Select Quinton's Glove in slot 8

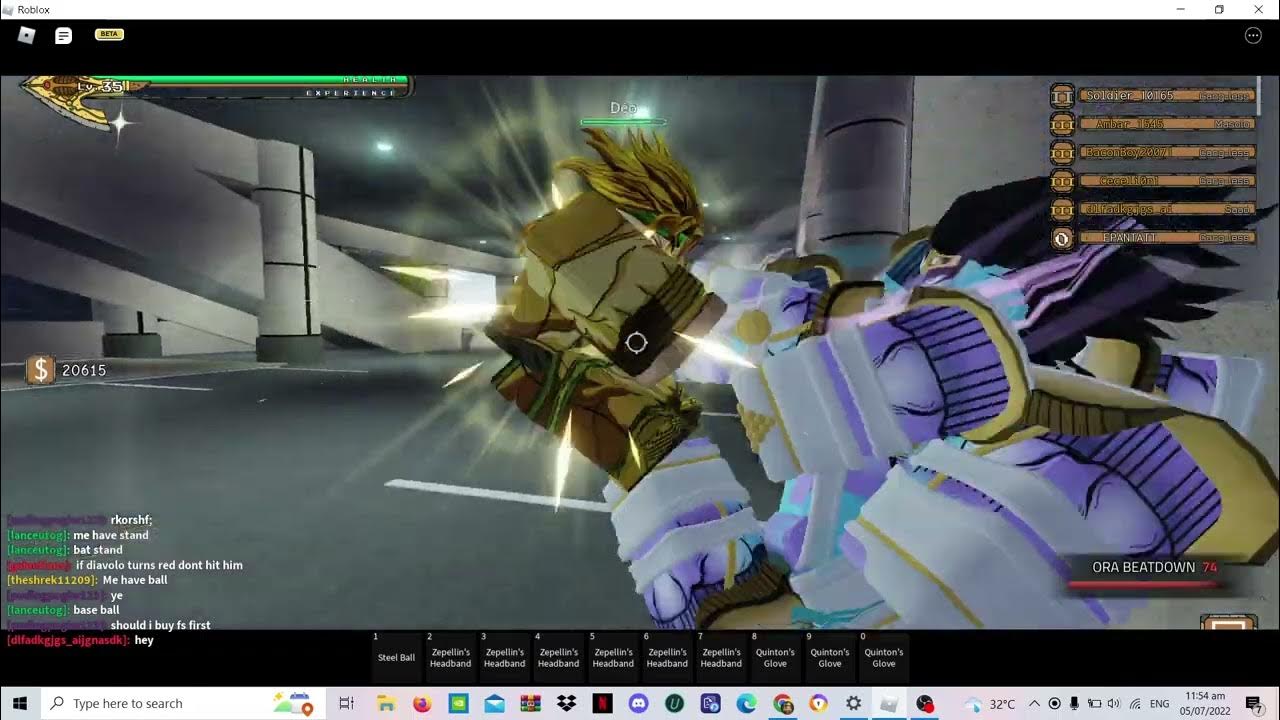774,657
